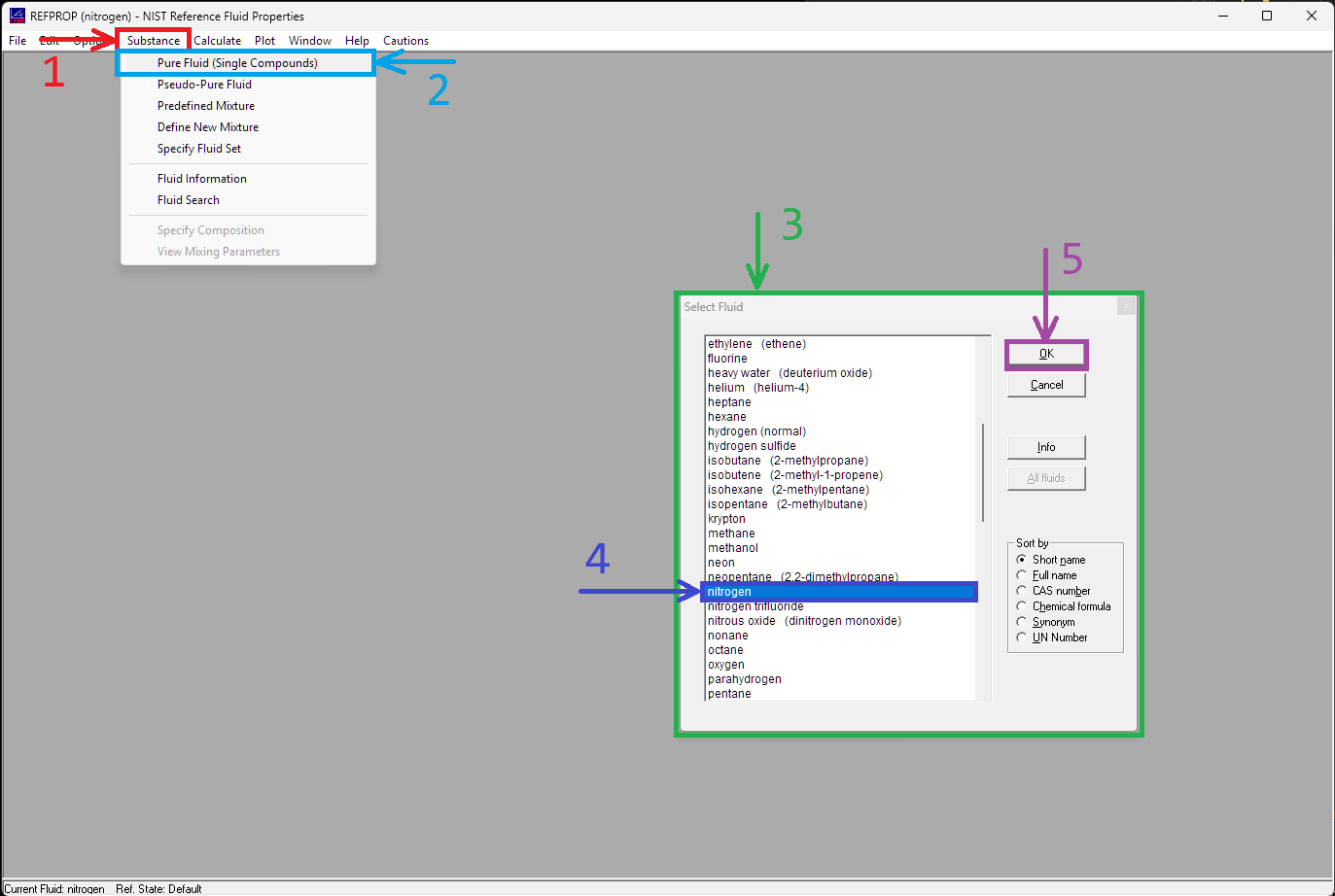The height and width of the screenshot is (896, 1335).
Task: Confirm fluid selection with OK button
Action: point(1046,354)
